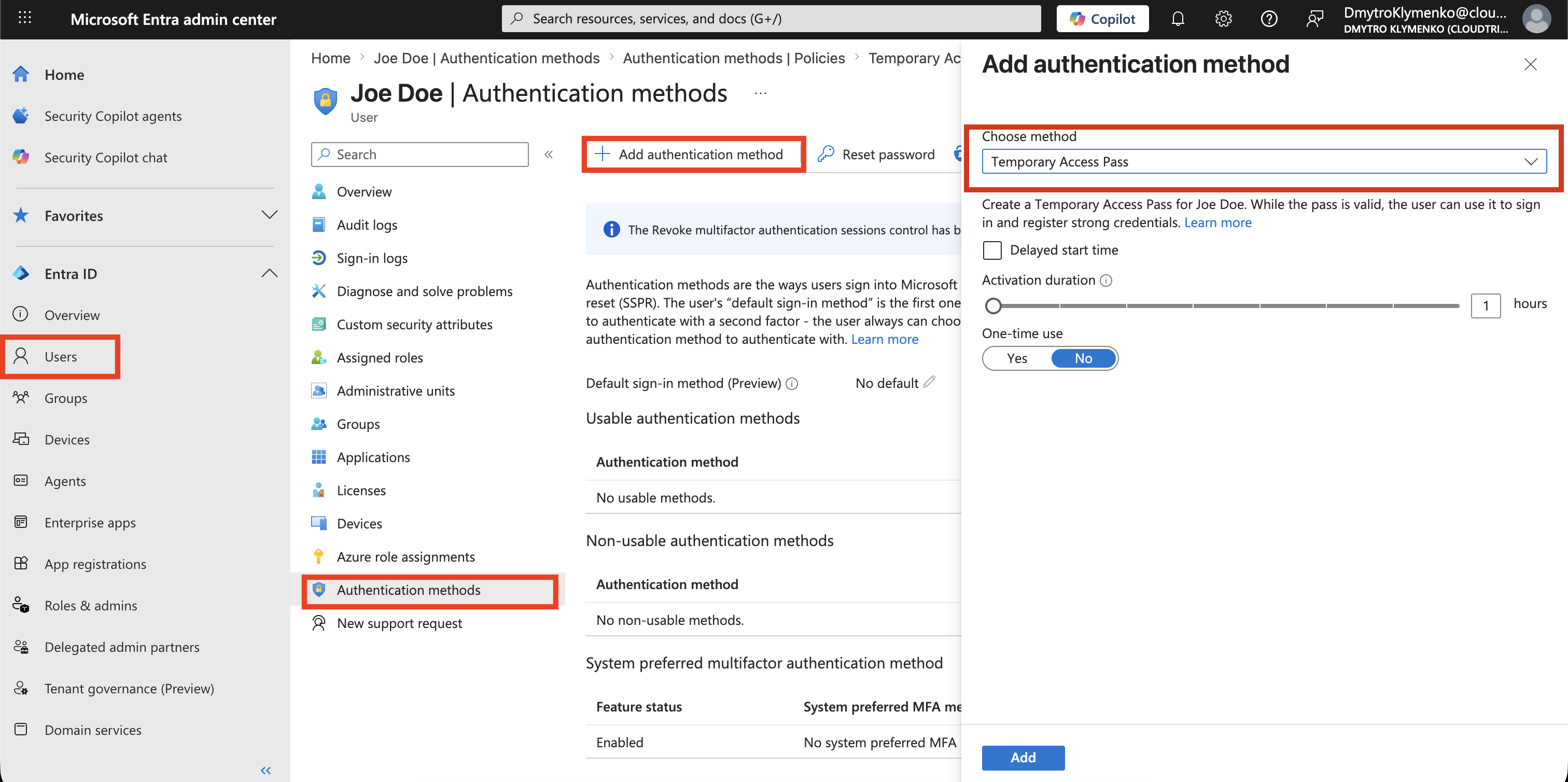Show Activation duration info tooltip
Viewport: 1568px width, 782px height.
(x=1106, y=280)
